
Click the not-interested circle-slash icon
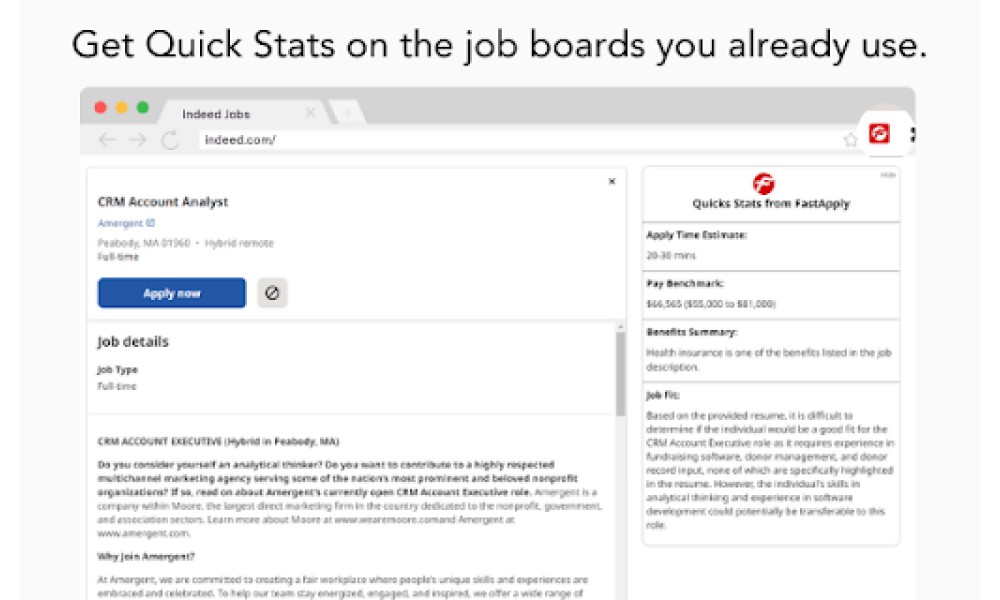[x=272, y=293]
